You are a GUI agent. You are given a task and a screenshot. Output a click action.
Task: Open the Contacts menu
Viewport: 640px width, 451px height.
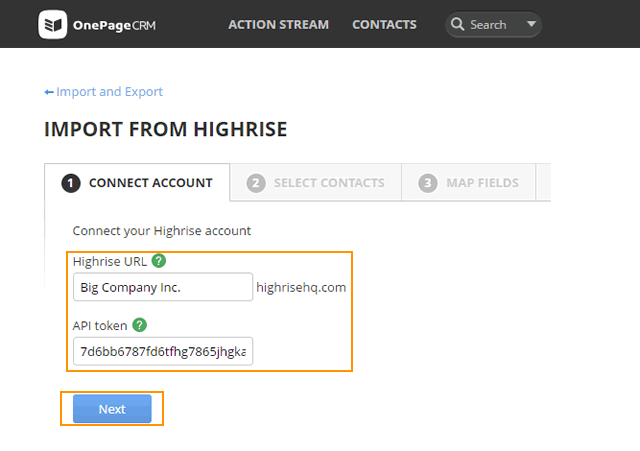(x=384, y=24)
